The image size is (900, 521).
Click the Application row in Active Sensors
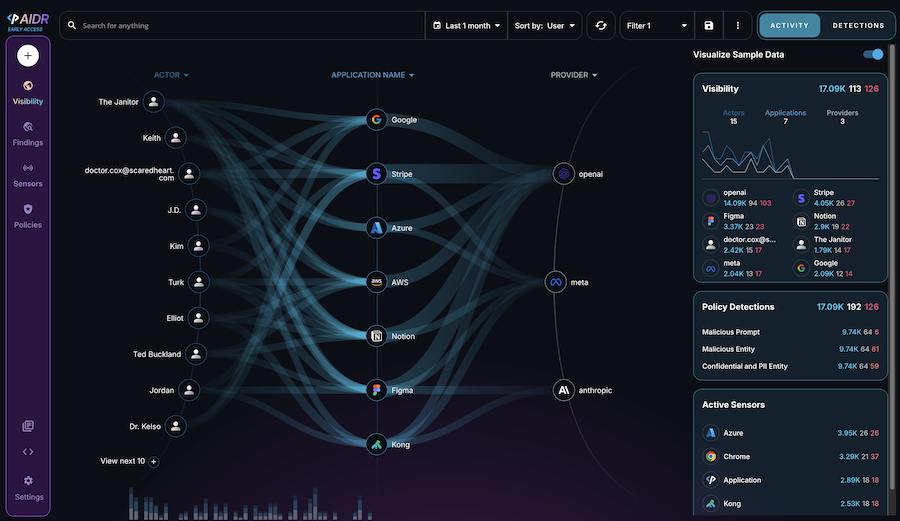click(790, 480)
